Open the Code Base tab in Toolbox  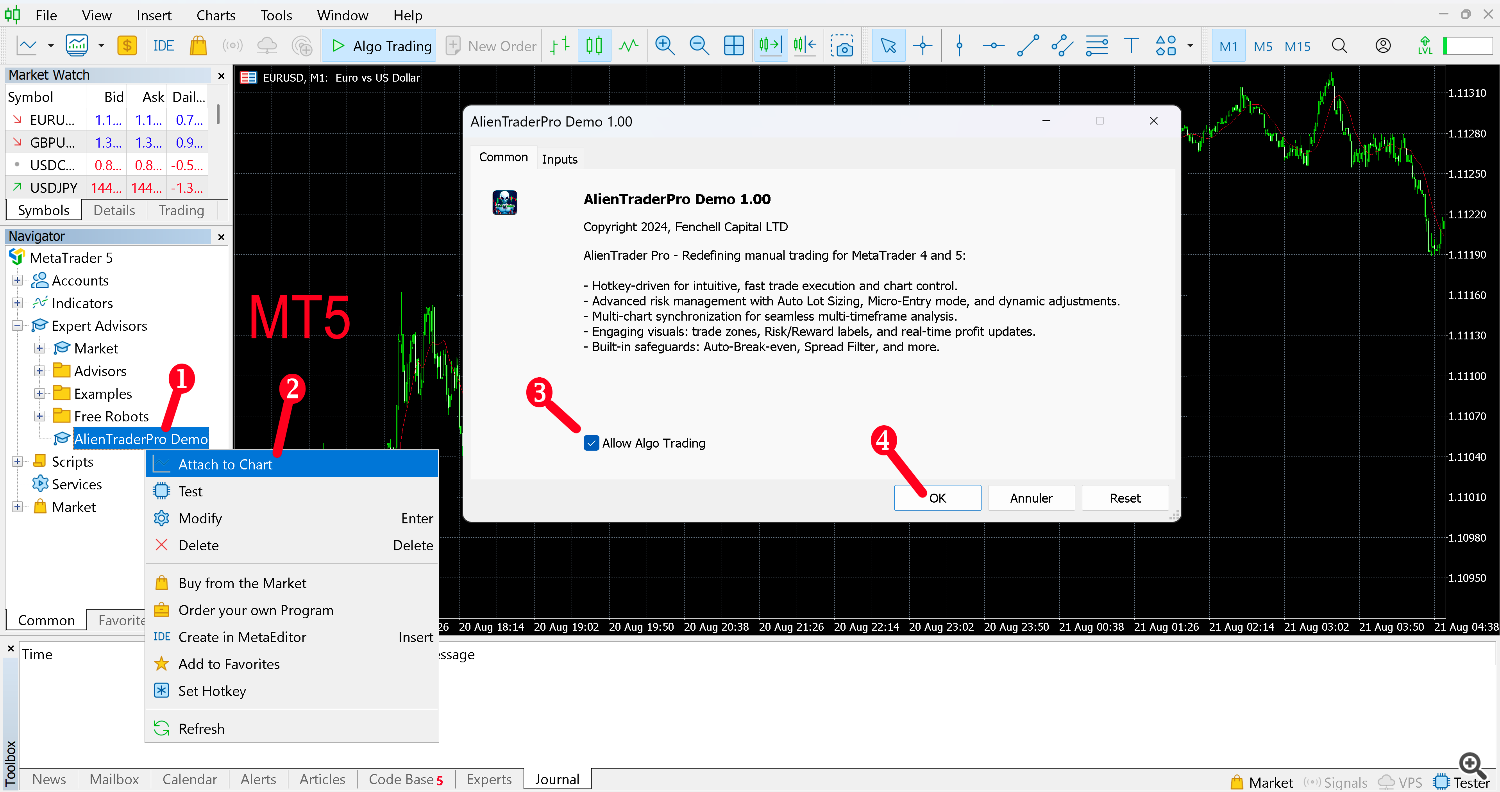pyautogui.click(x=405, y=779)
